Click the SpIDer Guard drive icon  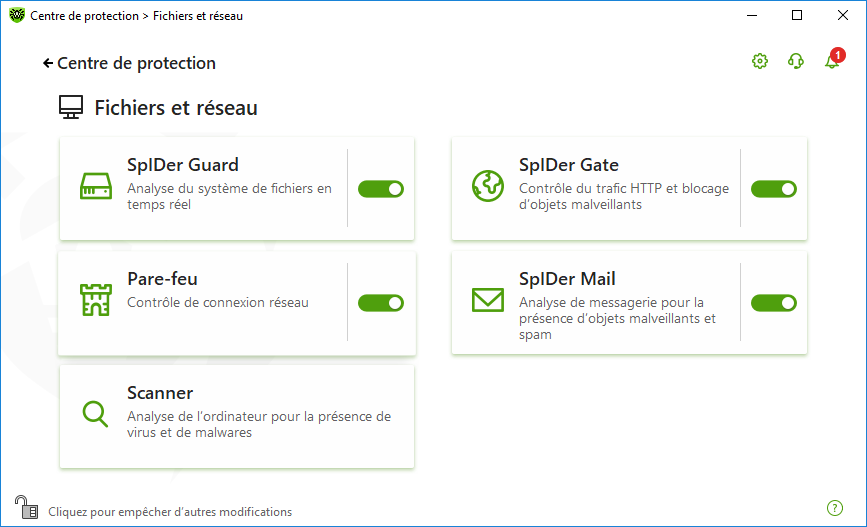pos(96,186)
